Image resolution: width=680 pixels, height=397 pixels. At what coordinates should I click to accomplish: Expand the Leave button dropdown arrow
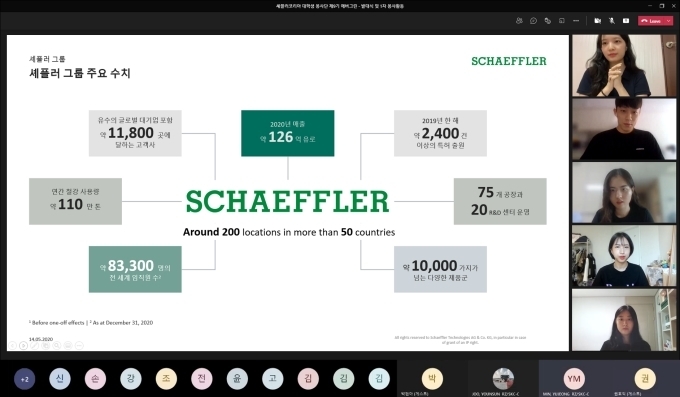coord(669,21)
